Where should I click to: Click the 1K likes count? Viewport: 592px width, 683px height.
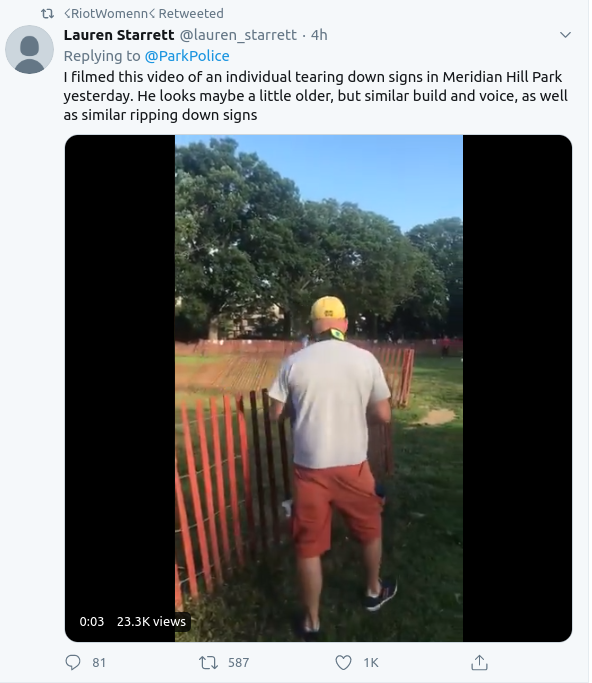371,663
